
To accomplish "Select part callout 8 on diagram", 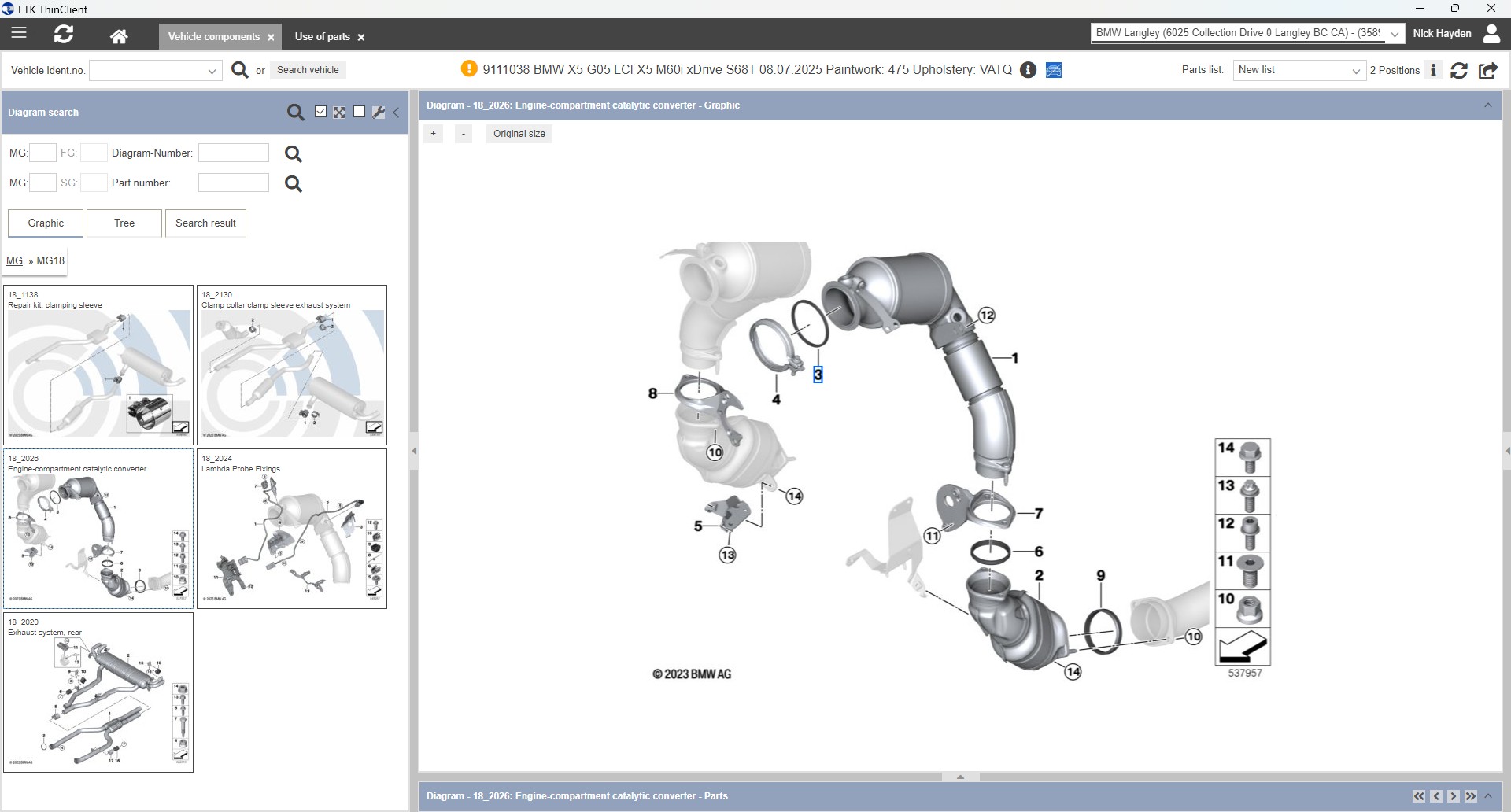I will pos(652,393).
